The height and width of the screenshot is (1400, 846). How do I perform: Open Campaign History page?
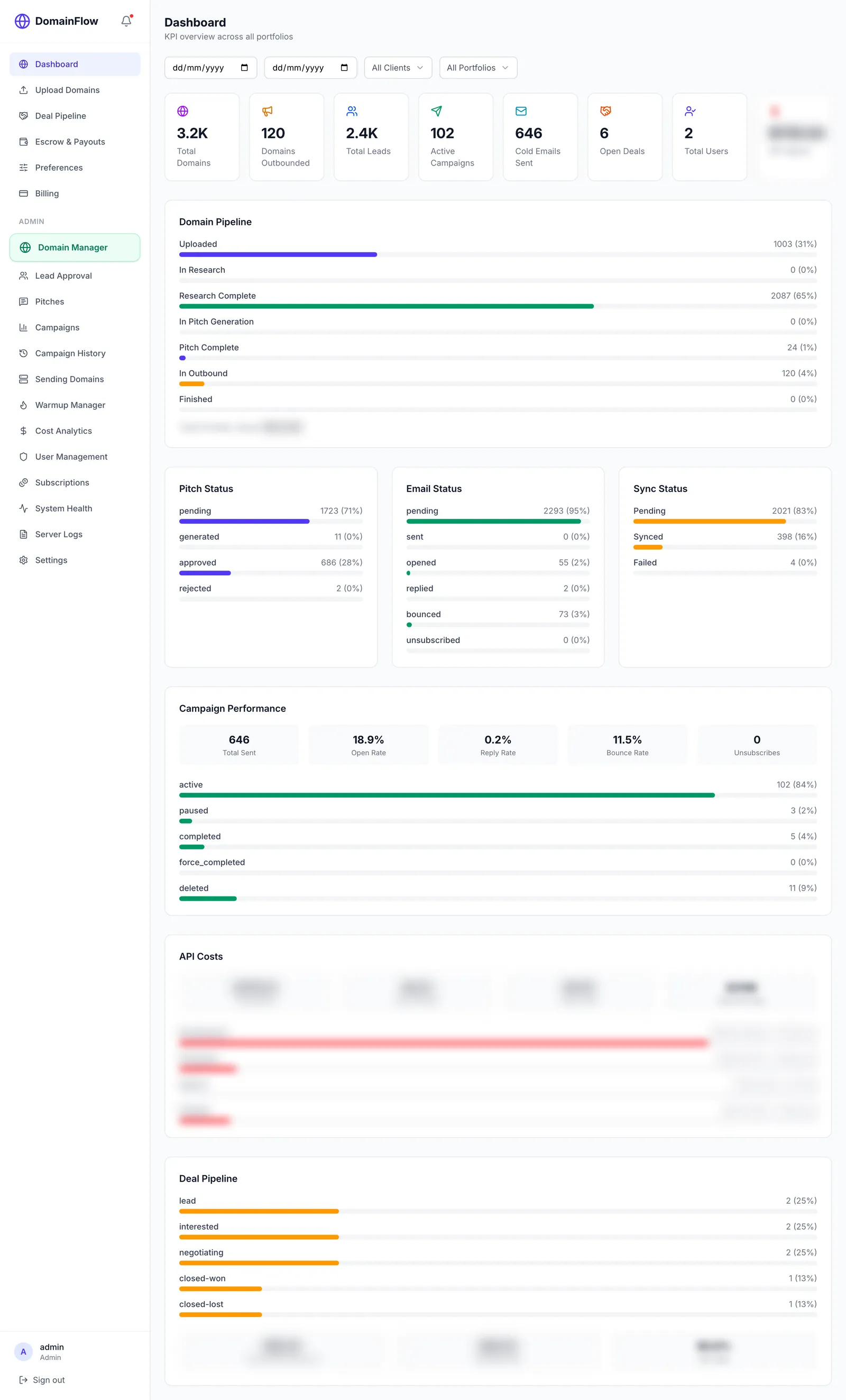click(x=75, y=353)
